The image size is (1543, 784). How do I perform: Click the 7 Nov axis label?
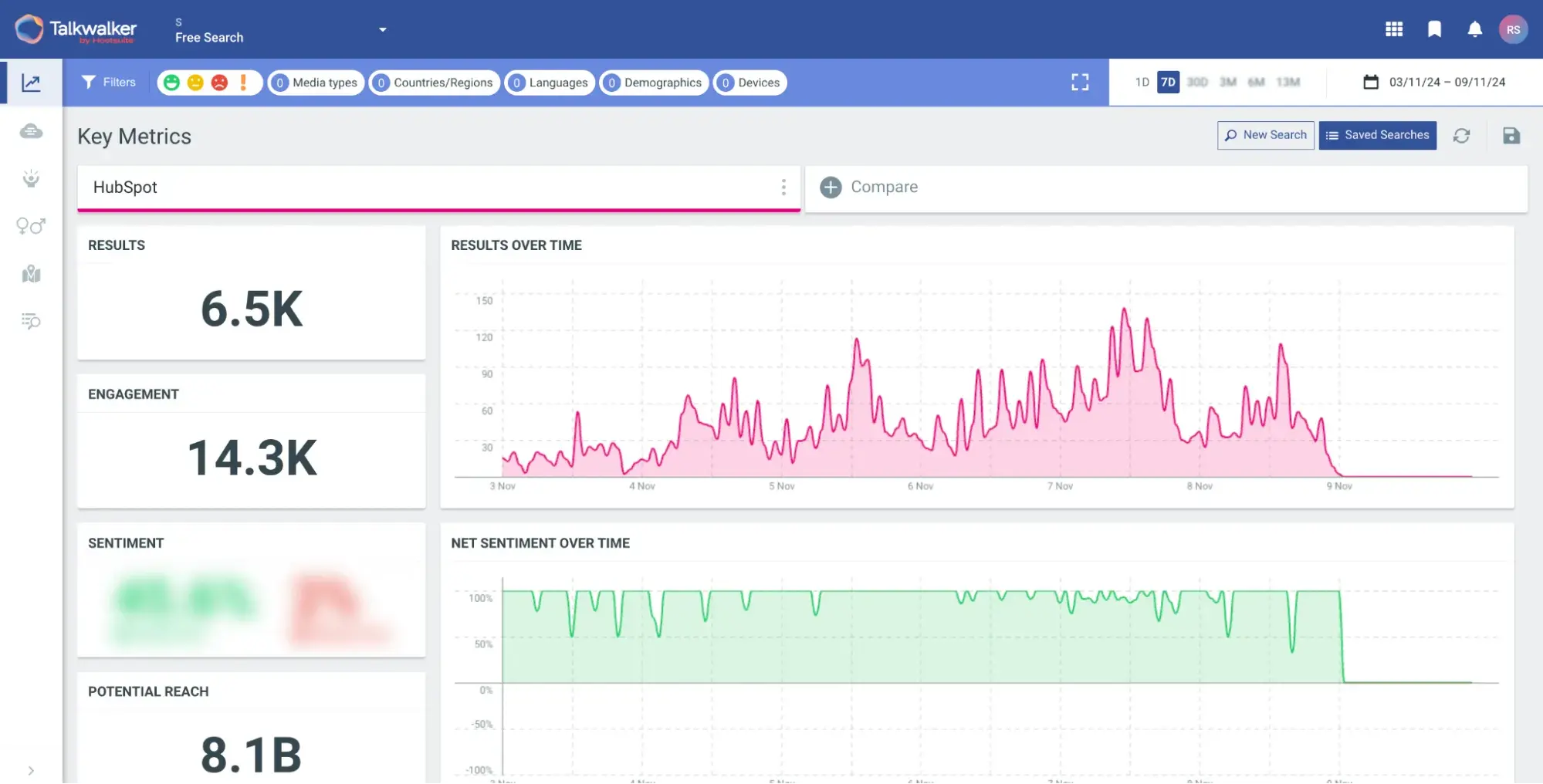(1060, 486)
